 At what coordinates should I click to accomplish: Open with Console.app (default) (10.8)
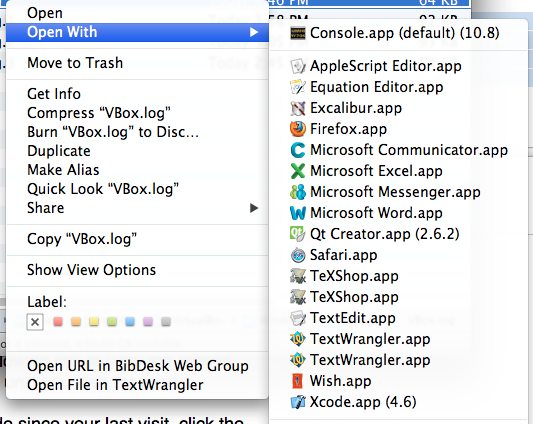(x=398, y=33)
